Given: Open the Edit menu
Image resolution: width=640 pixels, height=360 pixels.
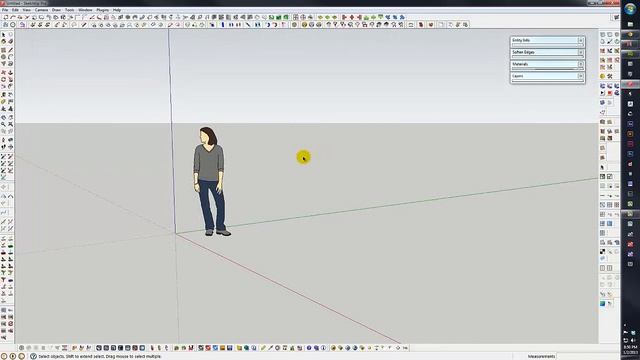Looking at the screenshot, I should point(15,10).
